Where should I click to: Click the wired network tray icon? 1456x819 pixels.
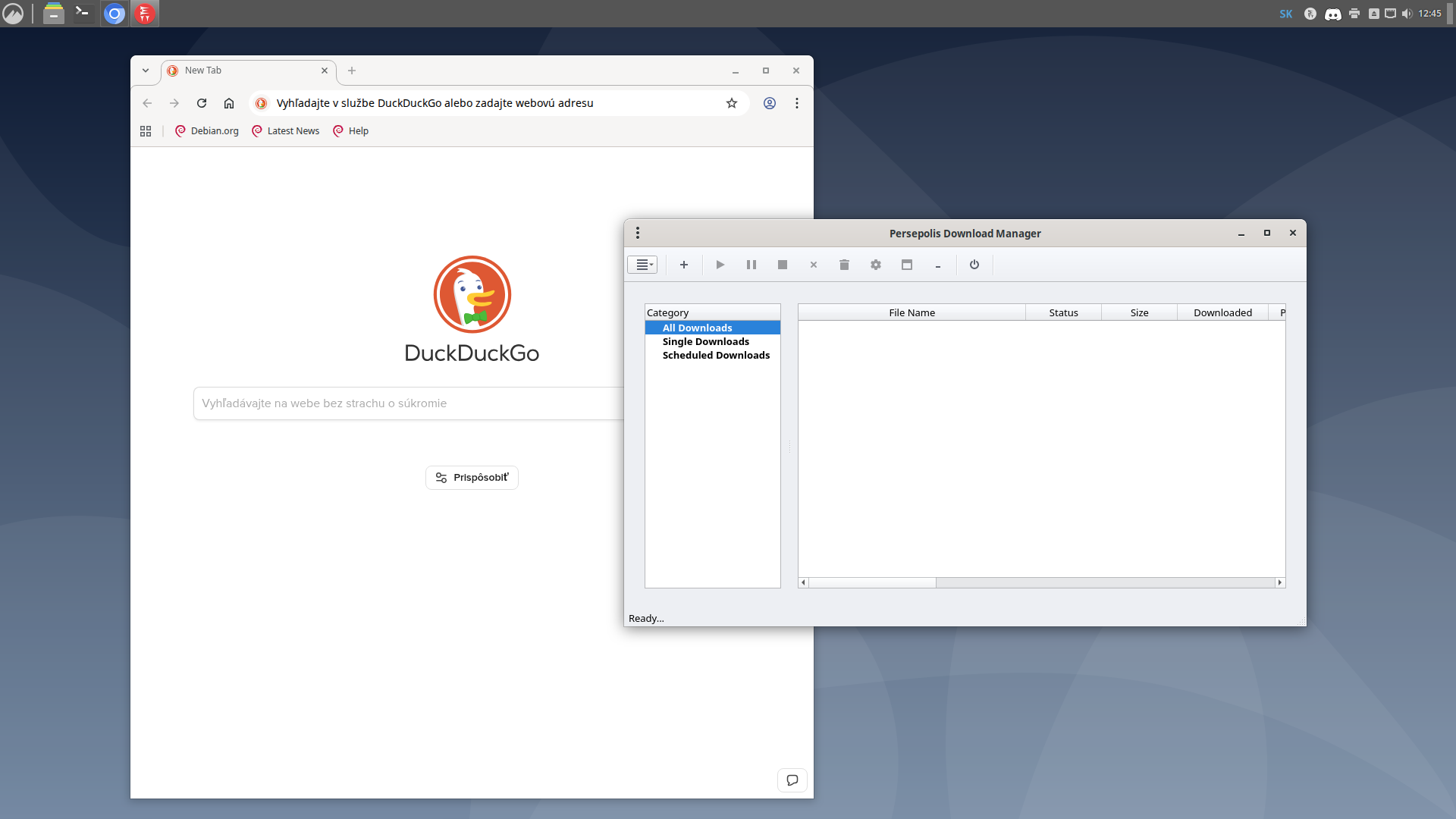click(1390, 14)
